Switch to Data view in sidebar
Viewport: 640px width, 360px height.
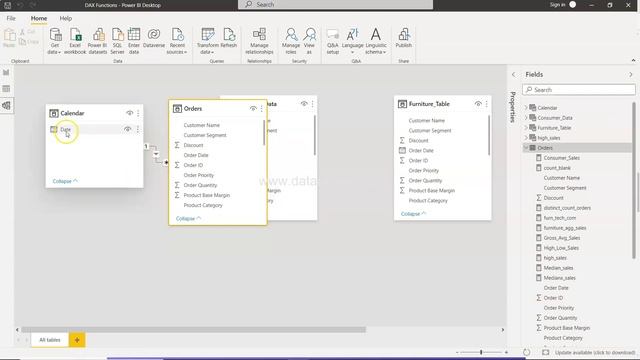pyautogui.click(x=6, y=89)
